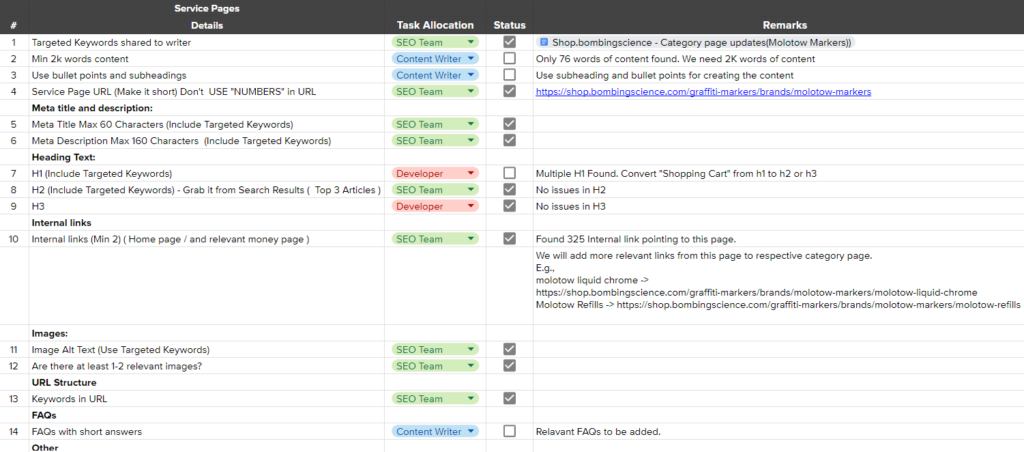1024x452 pixels.
Task: Select the Task Allocation column header
Action: 435,25
